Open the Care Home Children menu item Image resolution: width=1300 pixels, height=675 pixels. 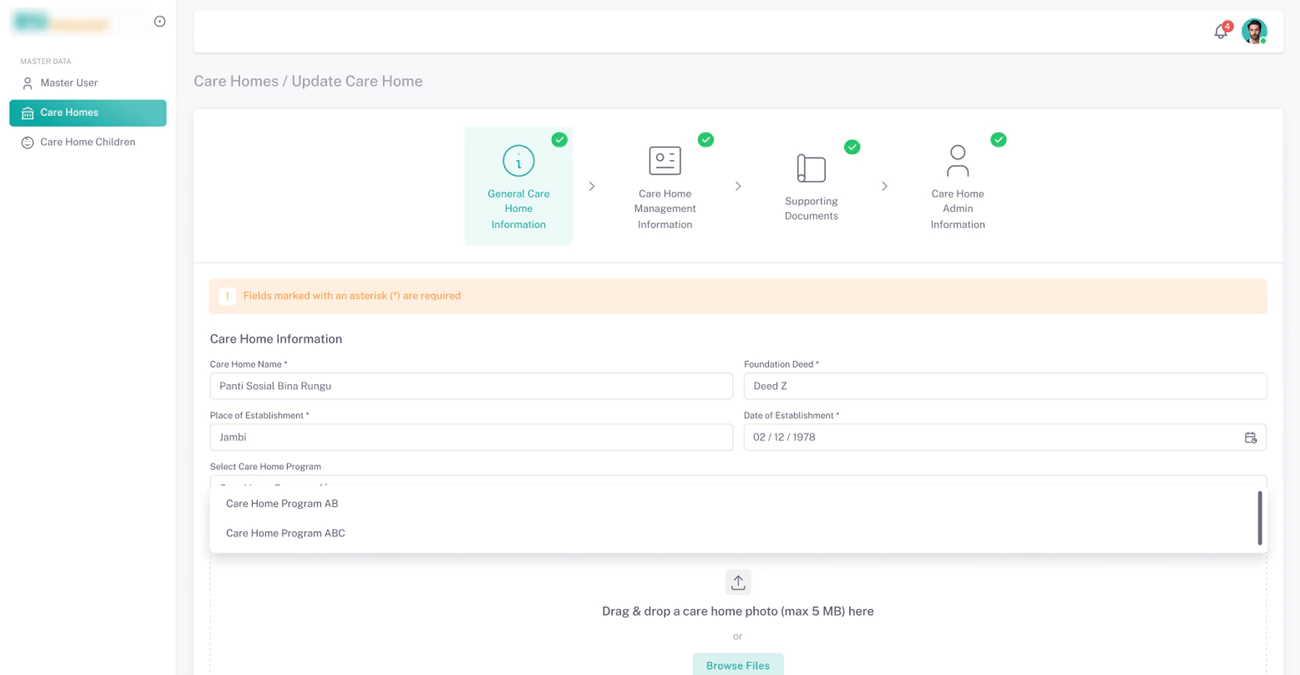88,142
